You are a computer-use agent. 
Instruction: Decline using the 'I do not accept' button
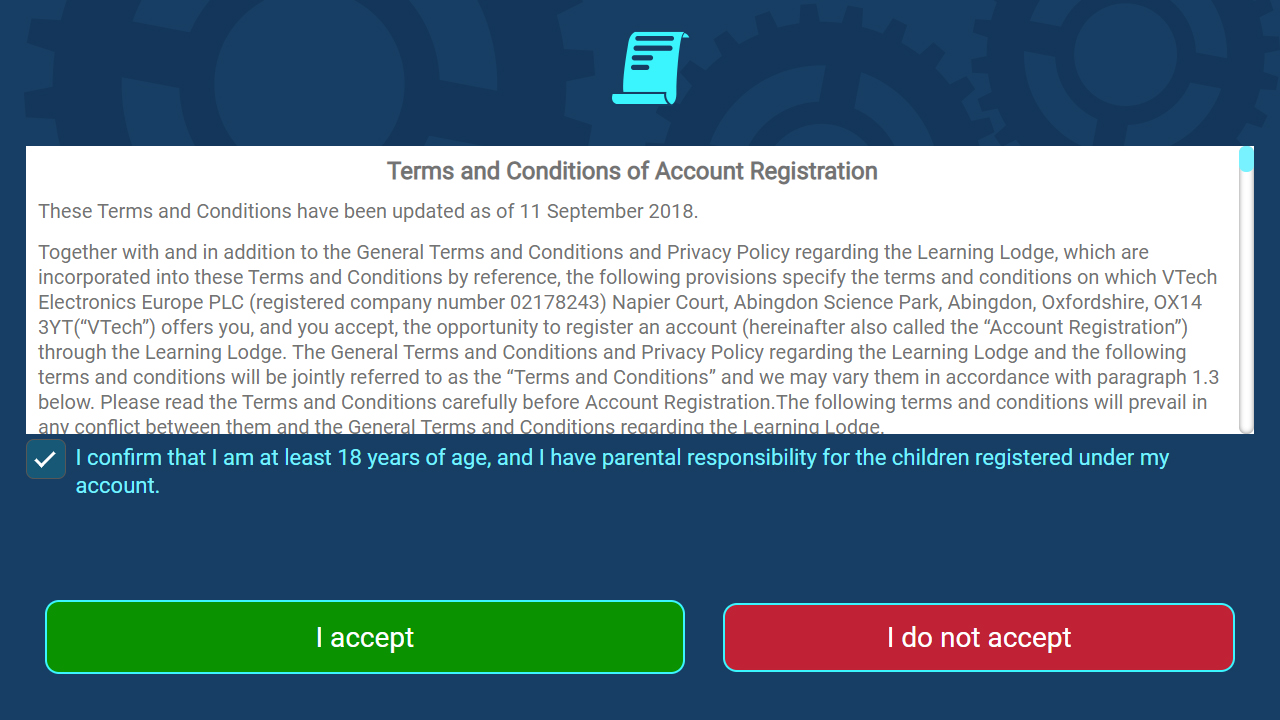click(x=979, y=637)
